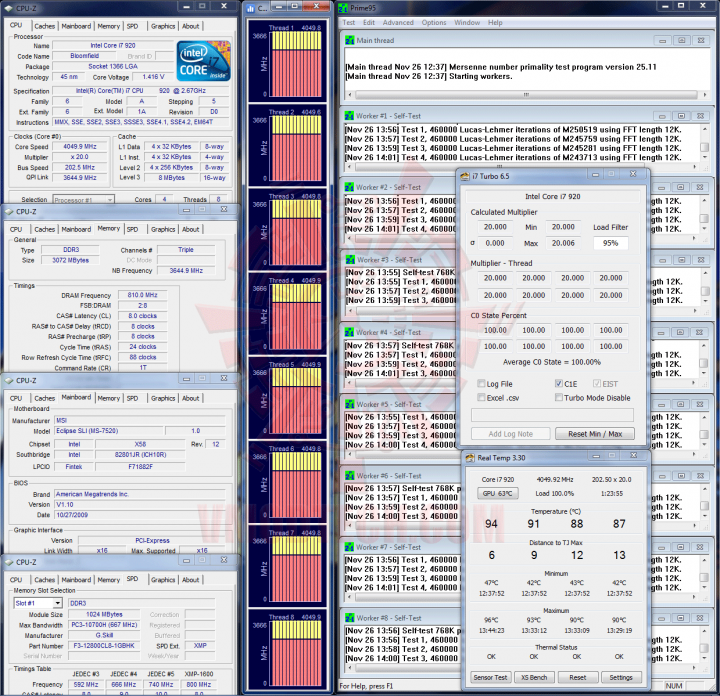Click the mainboard model Eclipse SLI (MS-7520)
Viewport: 720px width, 696px height.
click(x=109, y=431)
